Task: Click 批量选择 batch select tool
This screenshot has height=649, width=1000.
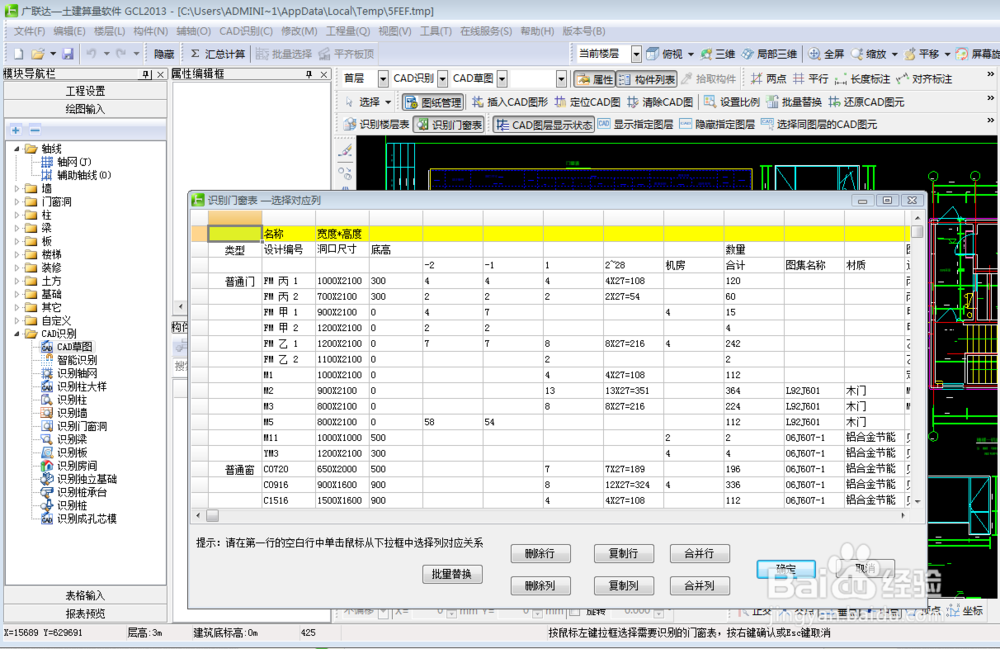Action: 284,54
